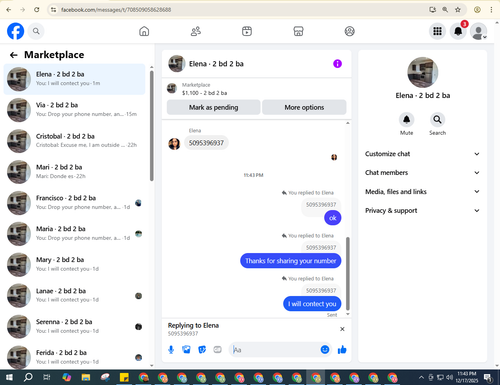
Task: Send a thumbs up like
Action: 342,349
